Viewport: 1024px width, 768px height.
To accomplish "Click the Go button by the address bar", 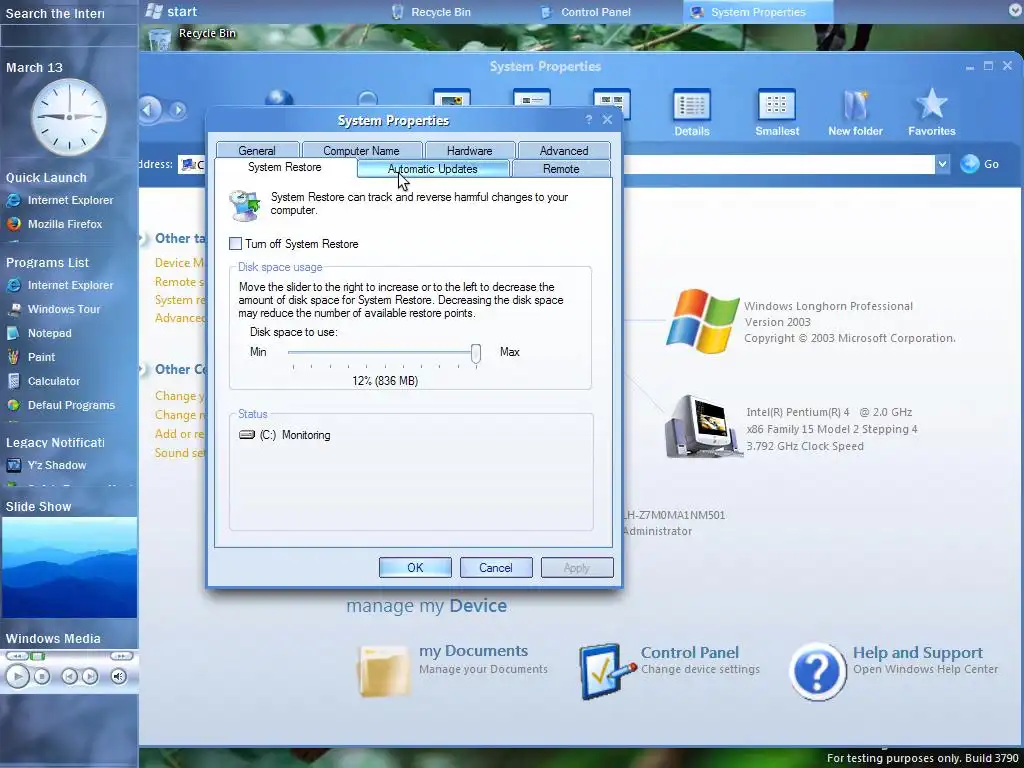I will tap(980, 164).
